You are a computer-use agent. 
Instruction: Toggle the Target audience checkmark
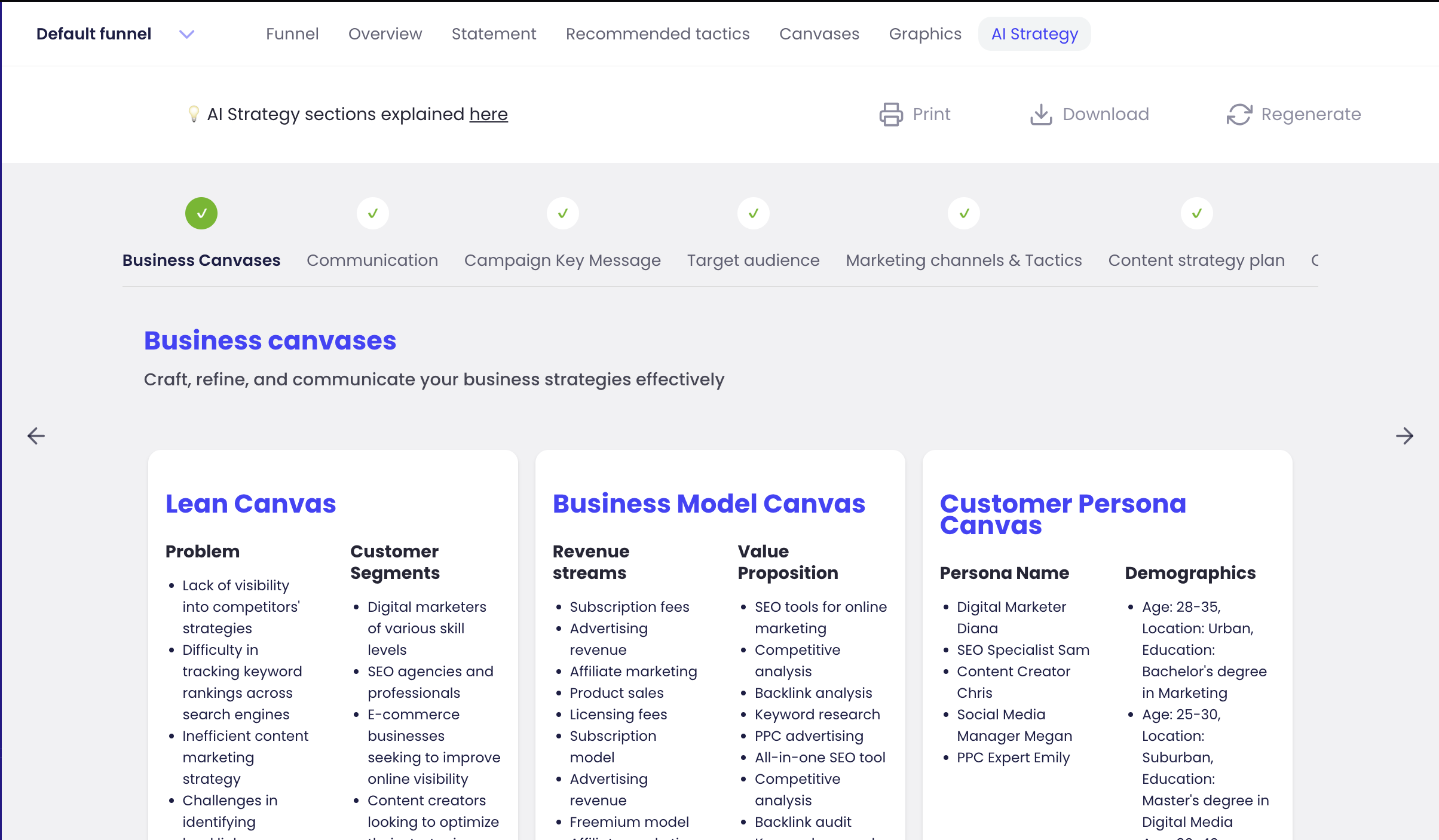click(753, 212)
